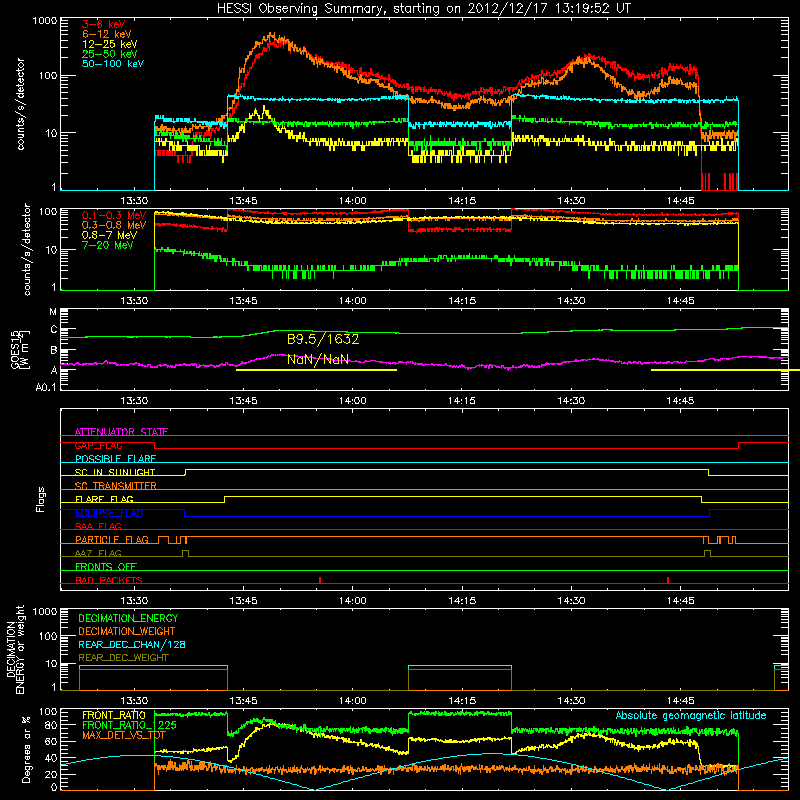
Task: Click the REAR_DEC_CHAN/128 legend label
Action: (x=132, y=644)
